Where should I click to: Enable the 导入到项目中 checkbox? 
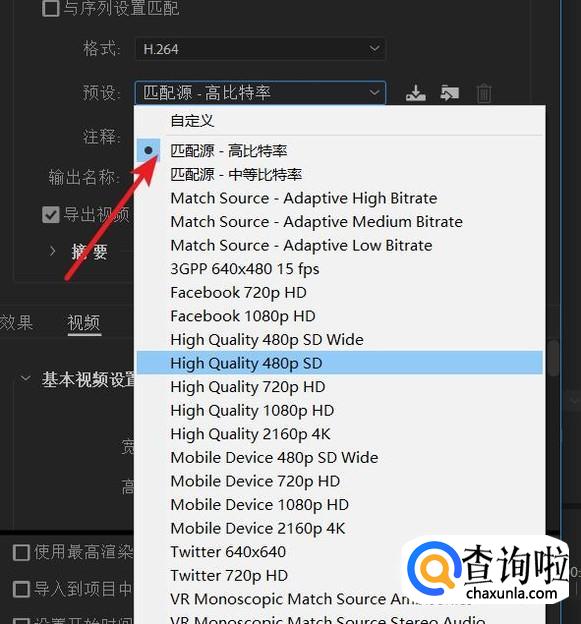(x=21, y=589)
